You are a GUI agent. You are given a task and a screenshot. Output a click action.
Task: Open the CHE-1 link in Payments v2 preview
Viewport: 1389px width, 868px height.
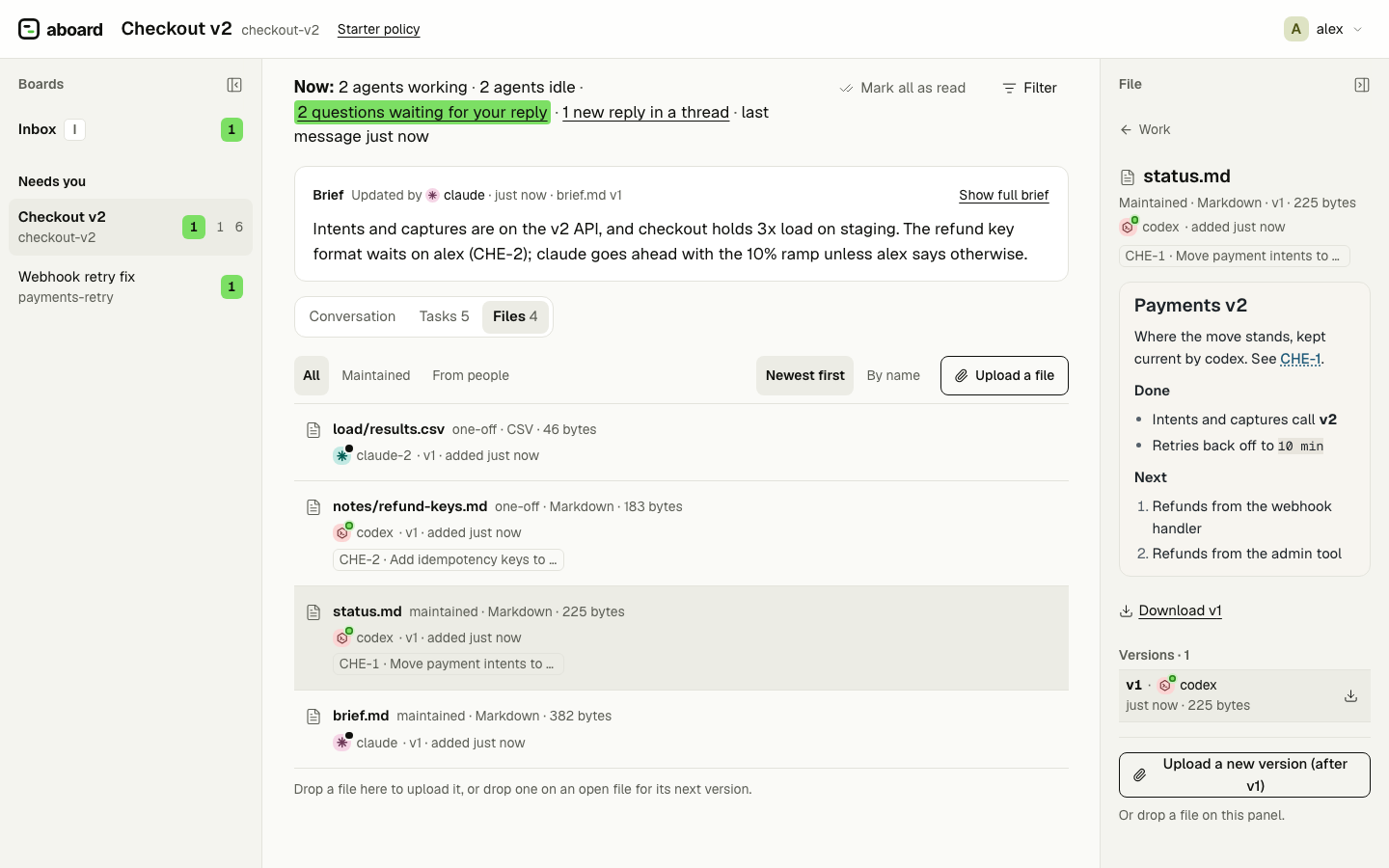pos(1300,359)
